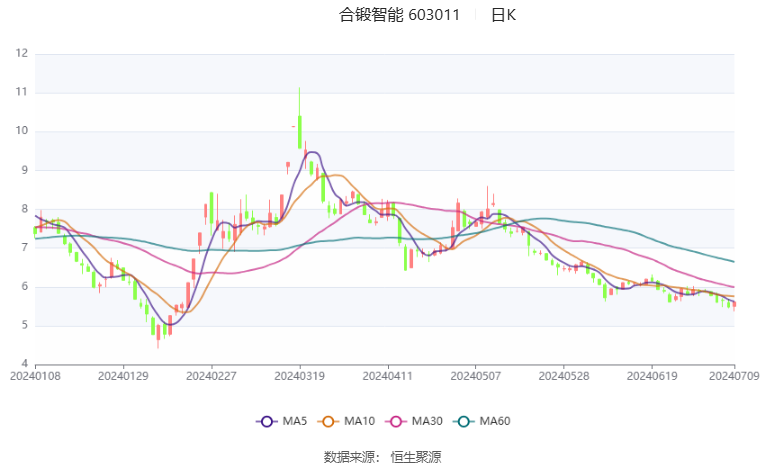This screenshot has height=465, width=765.
Task: Toggle the MA60 legend series
Action: tap(482, 421)
